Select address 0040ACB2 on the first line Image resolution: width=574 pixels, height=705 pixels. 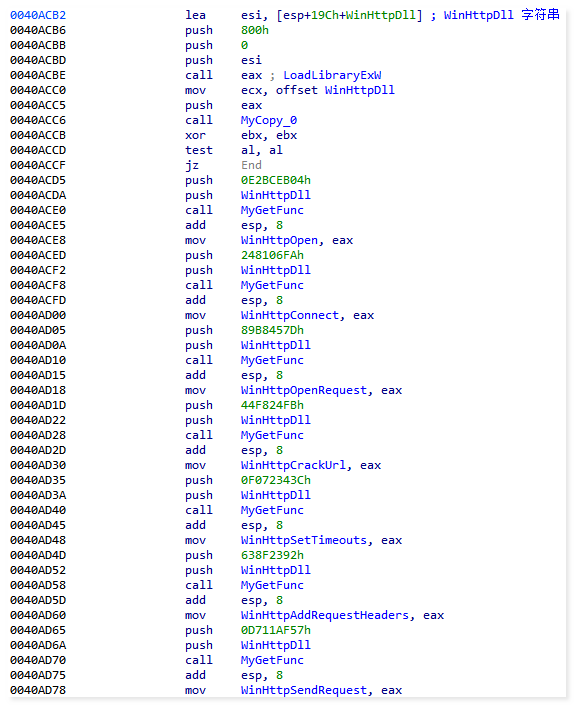[x=38, y=15]
